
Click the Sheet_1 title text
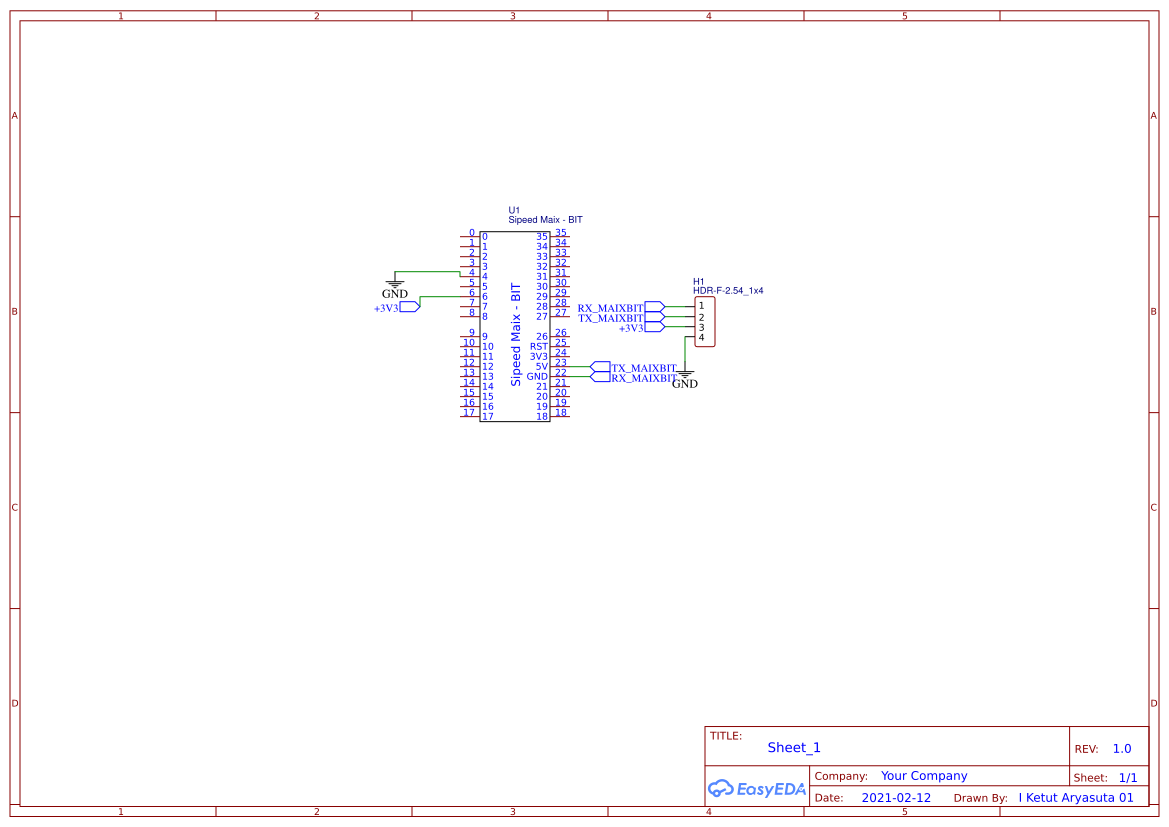pyautogui.click(x=793, y=747)
